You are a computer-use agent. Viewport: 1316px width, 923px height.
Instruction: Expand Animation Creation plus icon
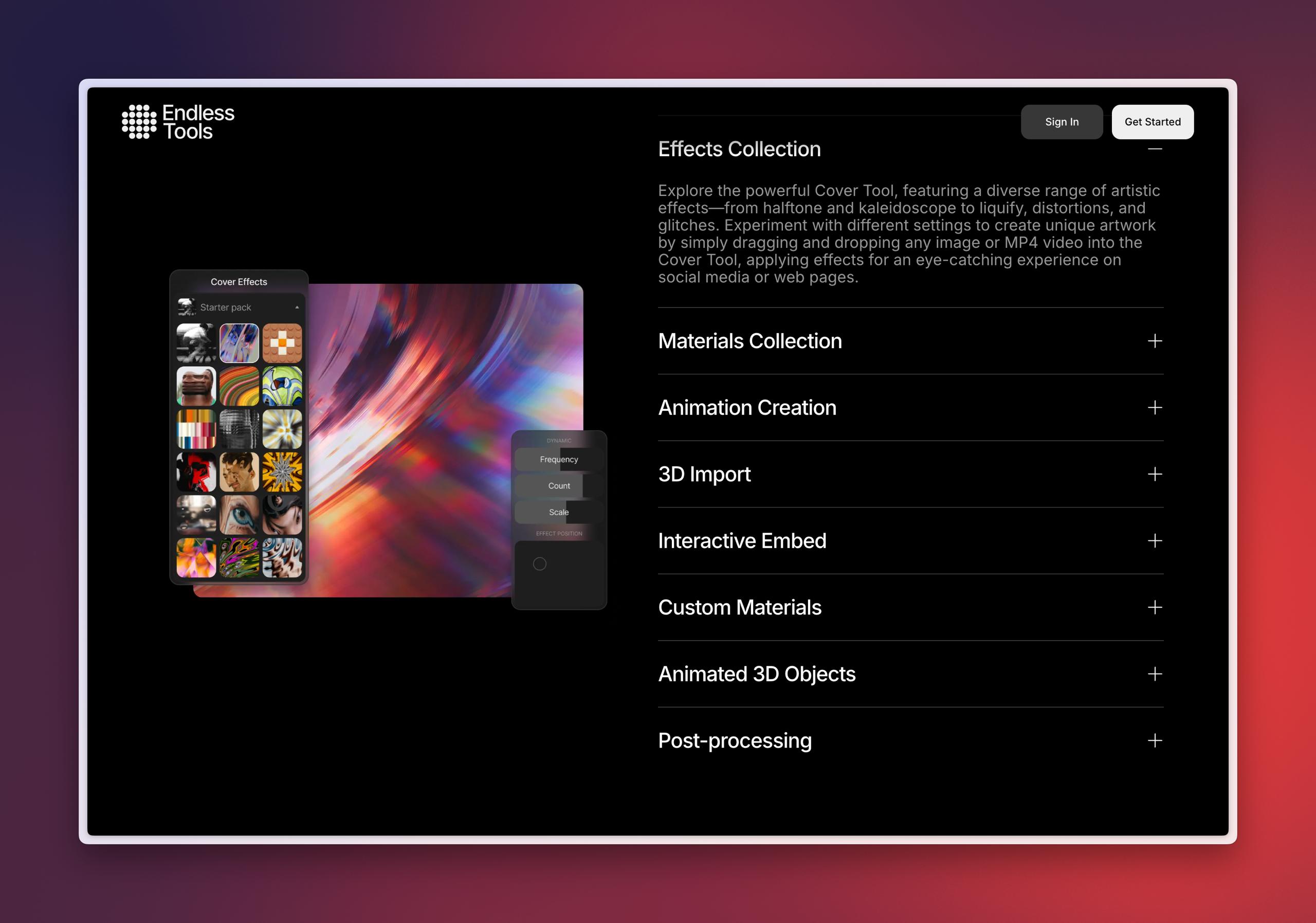pos(1155,408)
